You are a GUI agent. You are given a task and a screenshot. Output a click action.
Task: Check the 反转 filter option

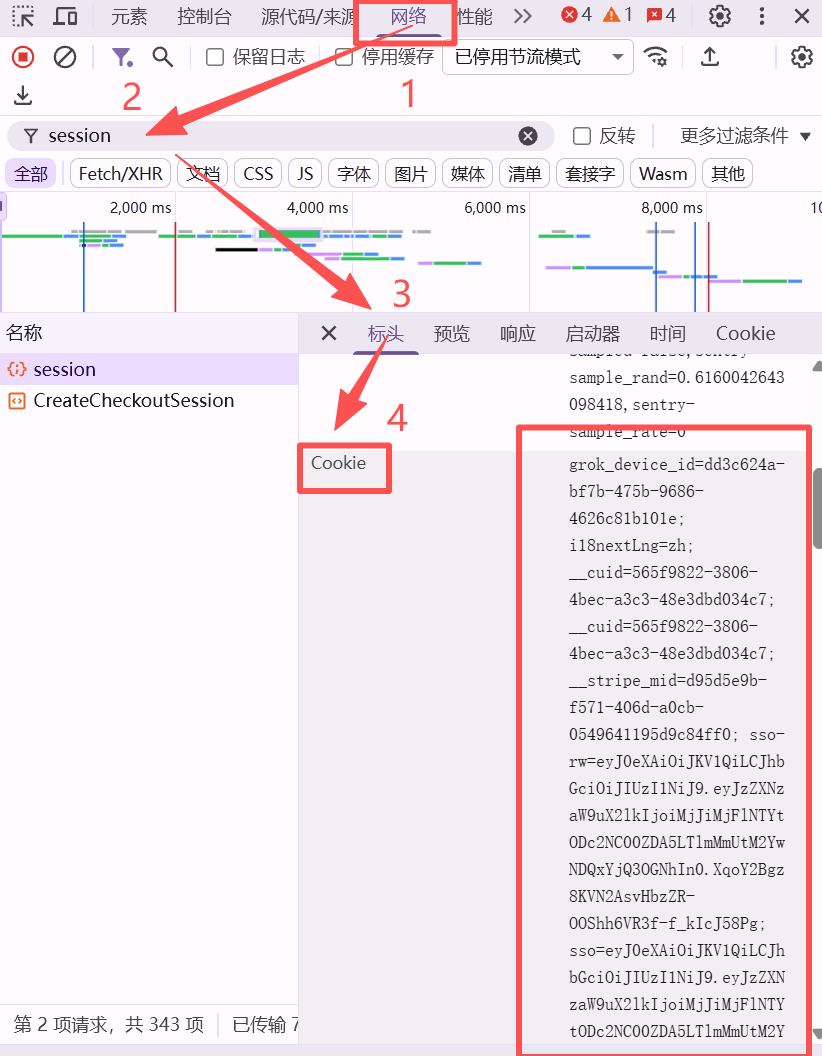point(582,136)
